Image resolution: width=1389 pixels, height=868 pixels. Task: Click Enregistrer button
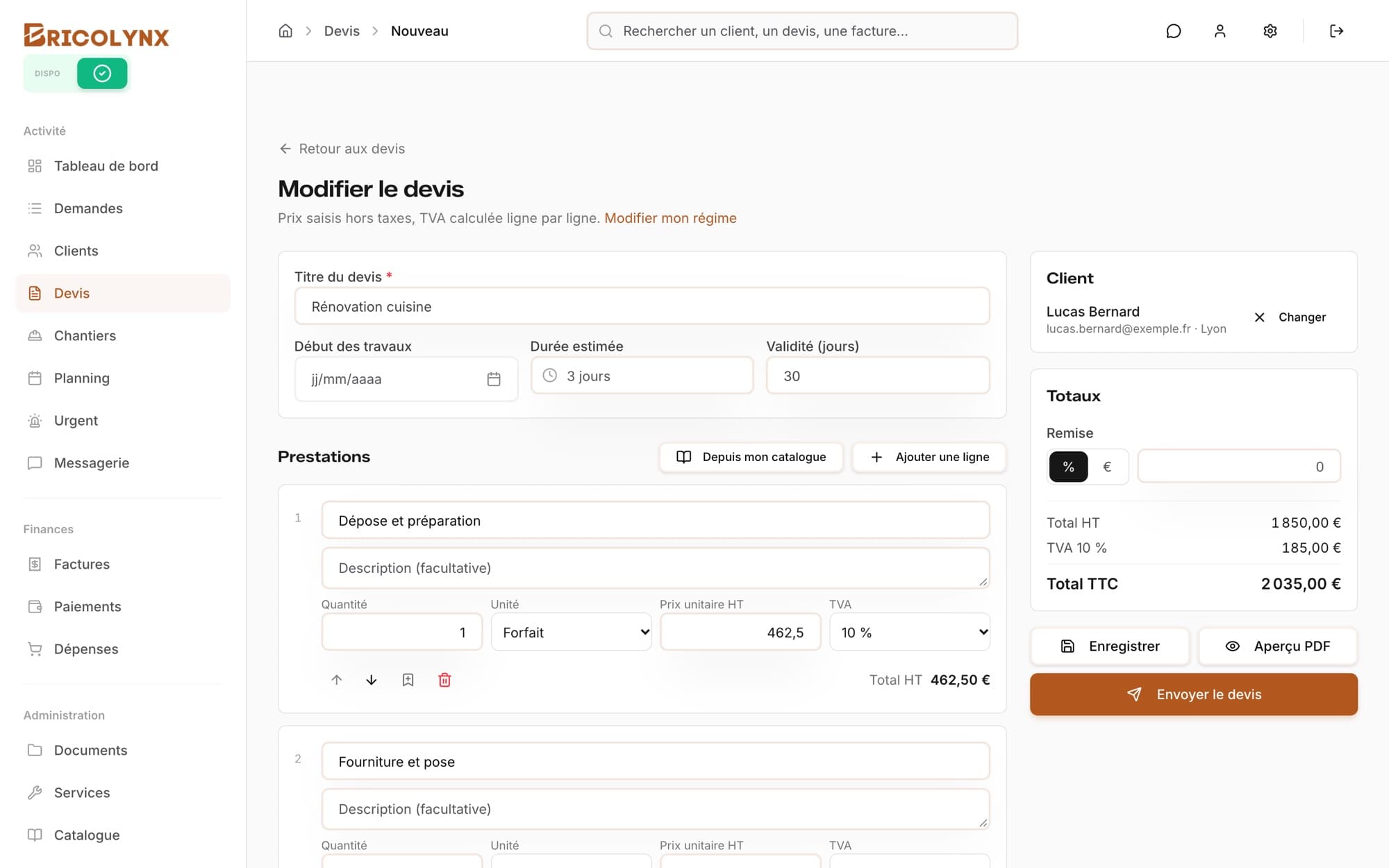(x=1110, y=646)
